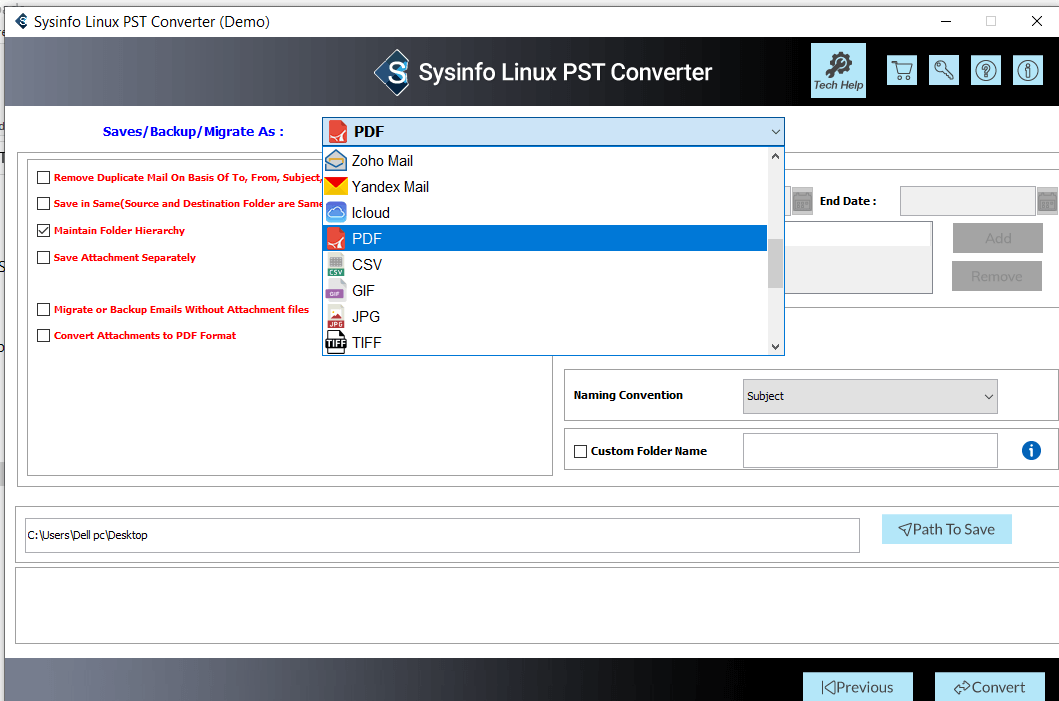The height and width of the screenshot is (701, 1059).
Task: Click the Path To Save button
Action: [x=946, y=529]
